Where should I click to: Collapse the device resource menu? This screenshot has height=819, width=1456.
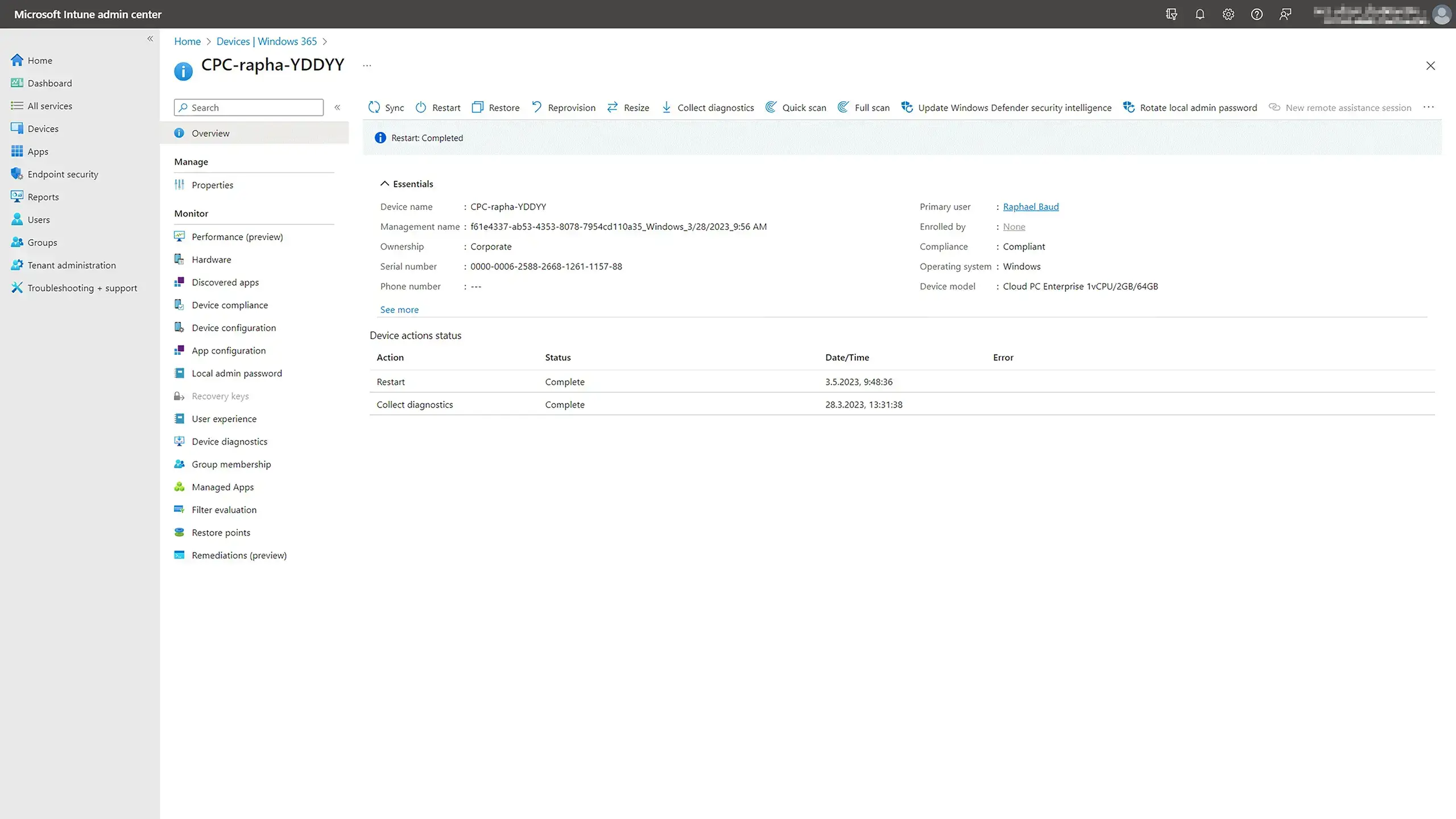[x=337, y=107]
